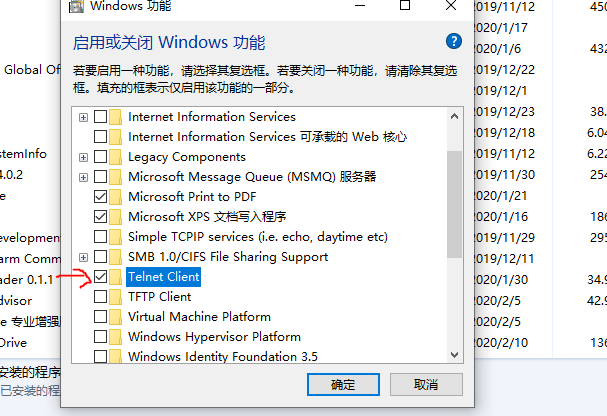Open the blue help question mark icon
Viewport: 607px width, 416px height.
[454, 41]
